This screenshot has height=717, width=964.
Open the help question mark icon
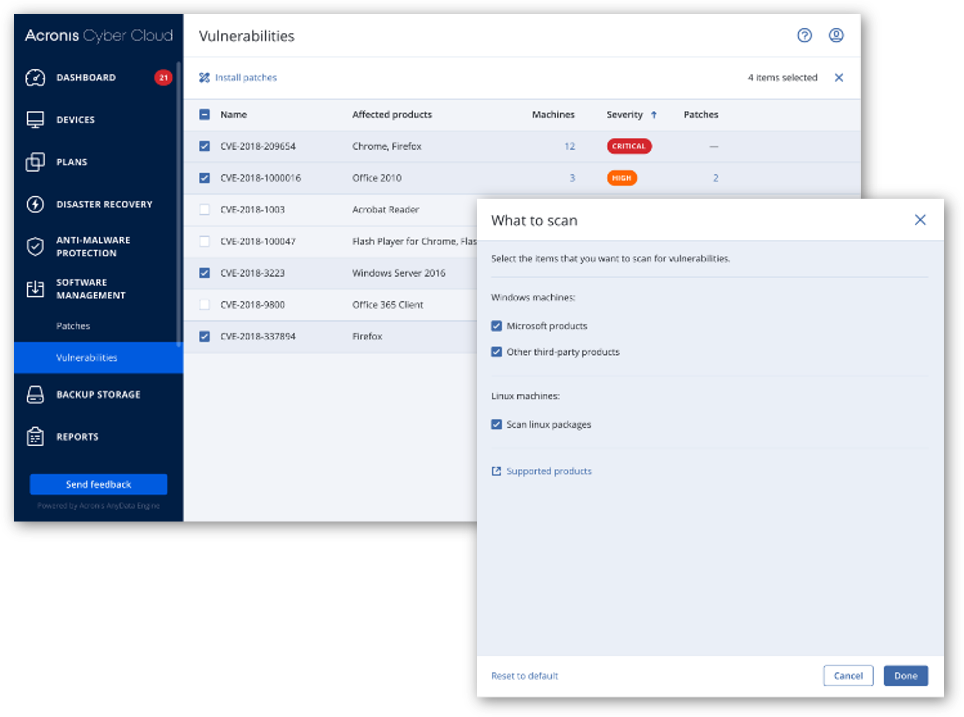pyautogui.click(x=804, y=36)
